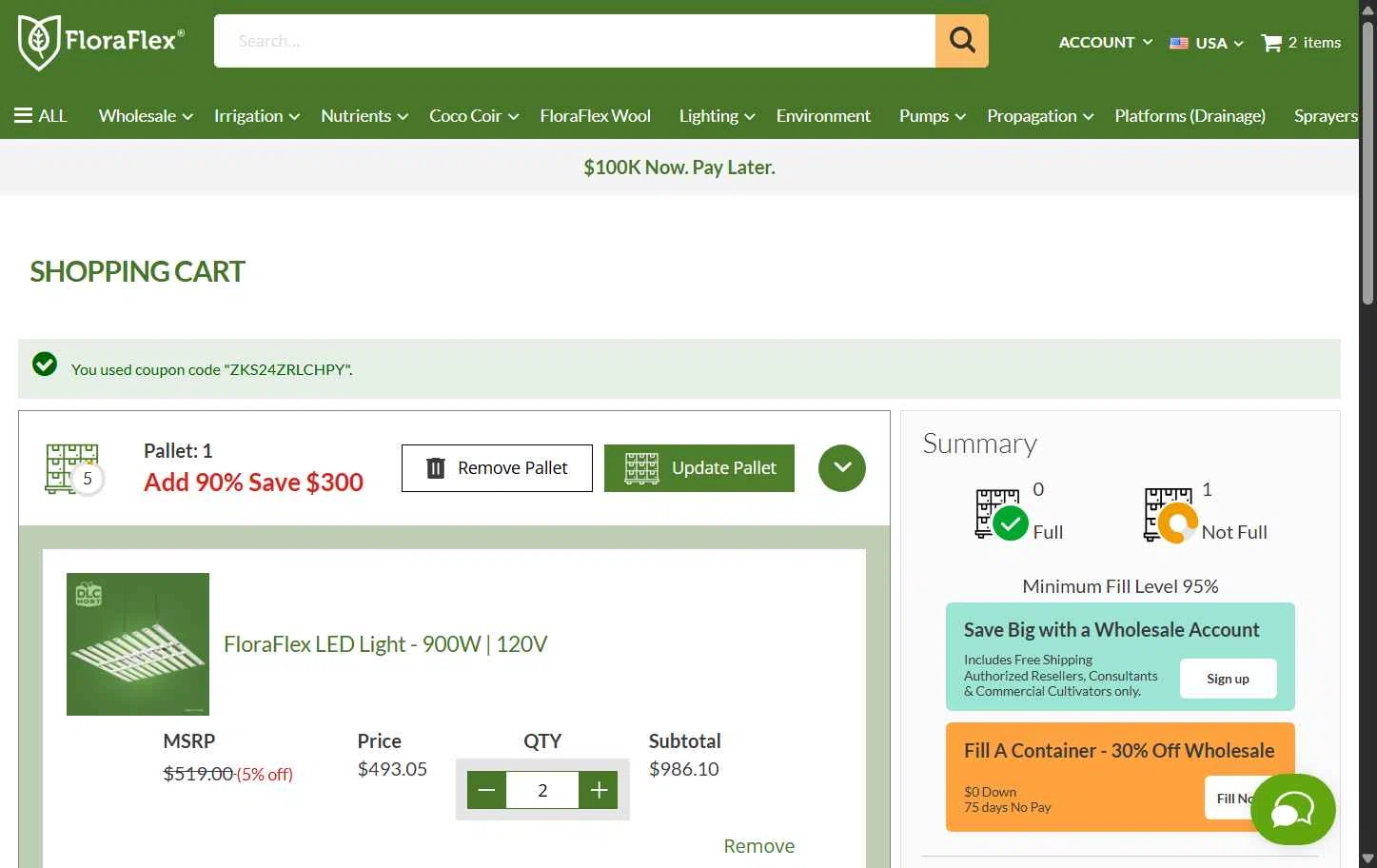Go to FloraFlex Wool category

pyautogui.click(x=595, y=116)
